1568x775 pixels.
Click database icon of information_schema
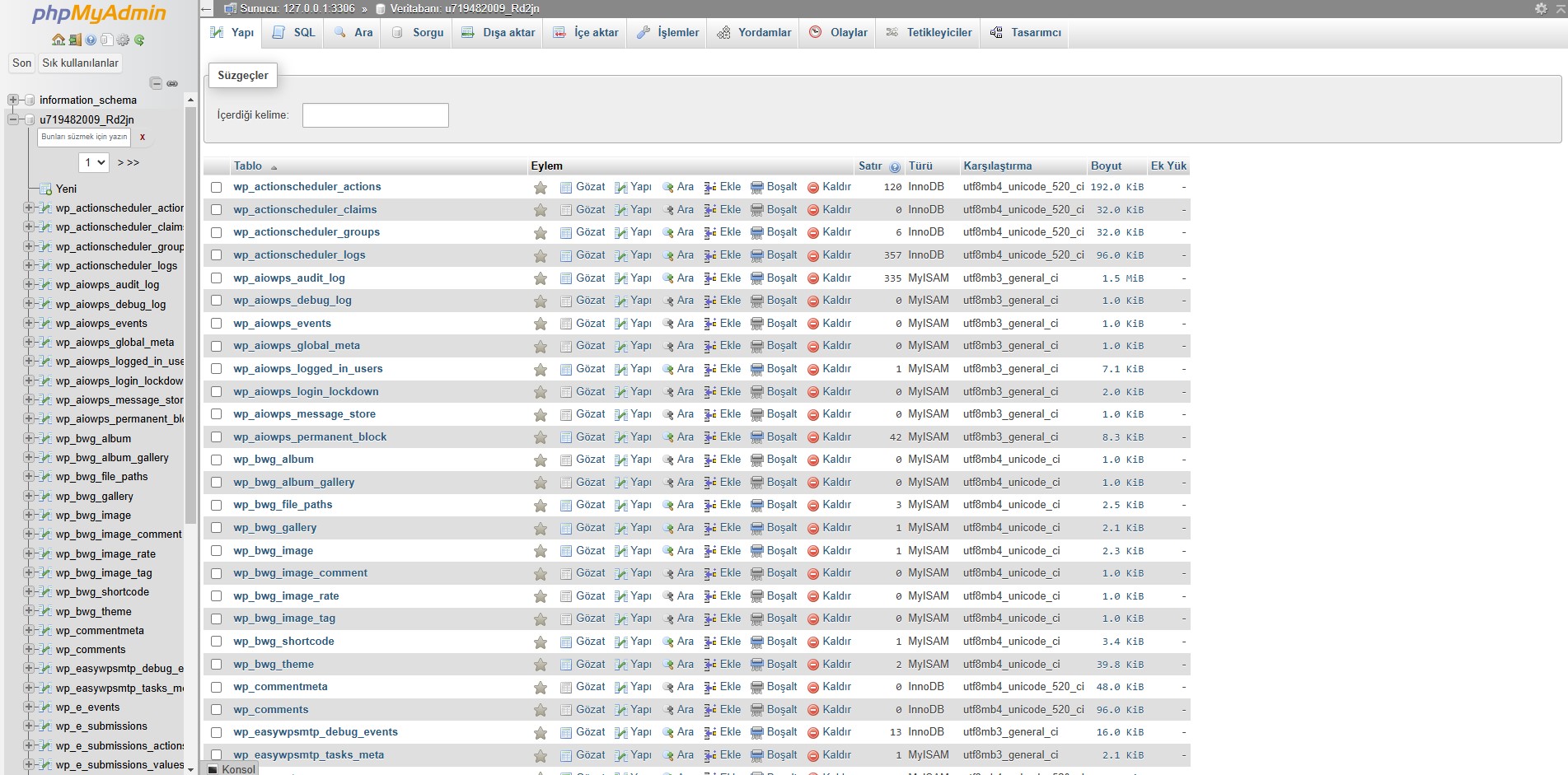pyautogui.click(x=29, y=100)
